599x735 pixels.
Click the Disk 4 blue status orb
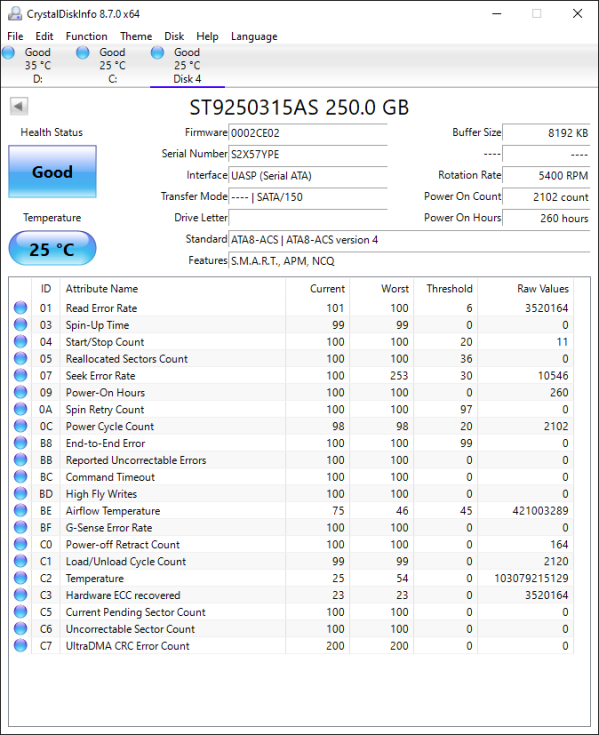coord(157,52)
